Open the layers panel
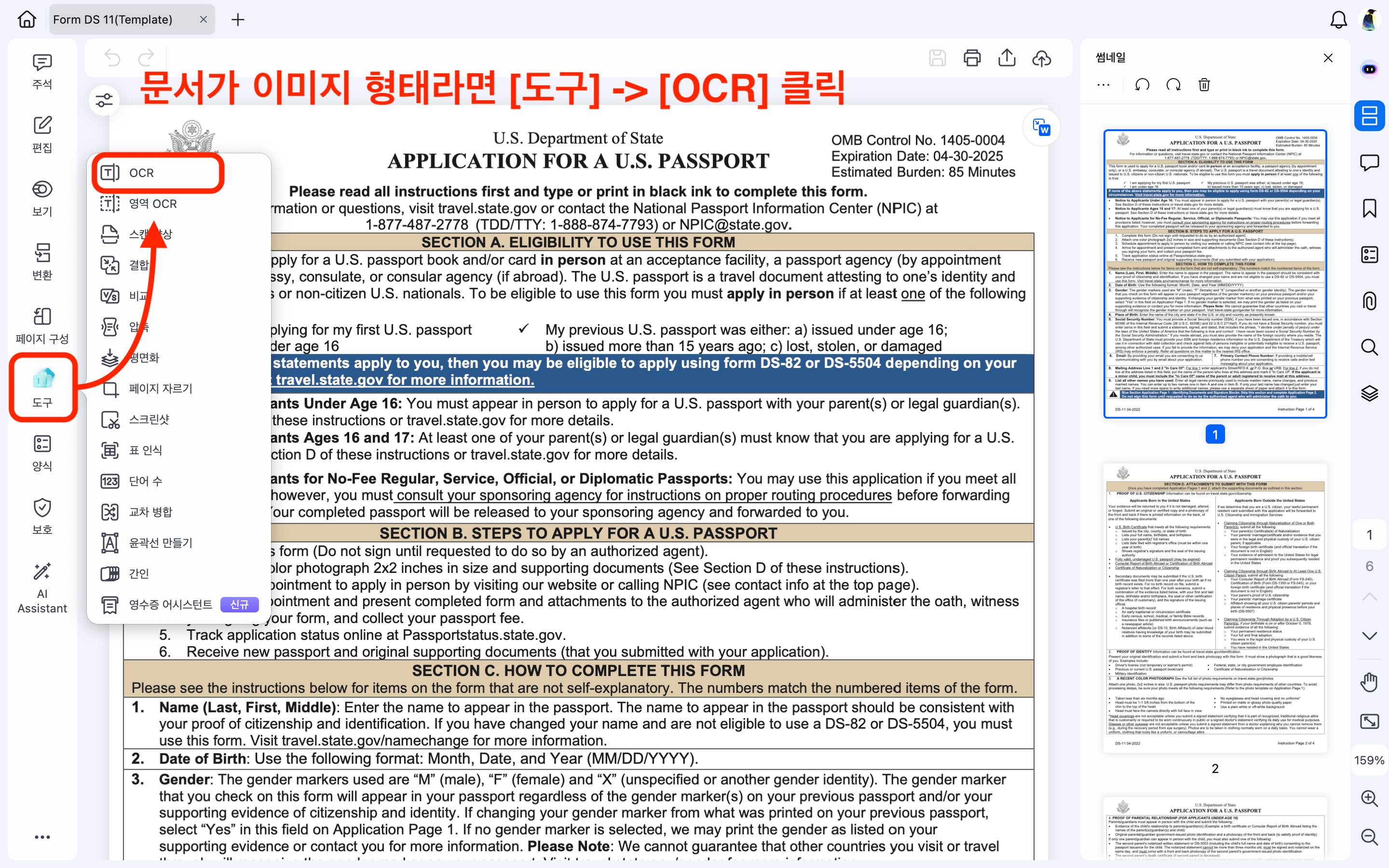 (x=1370, y=393)
